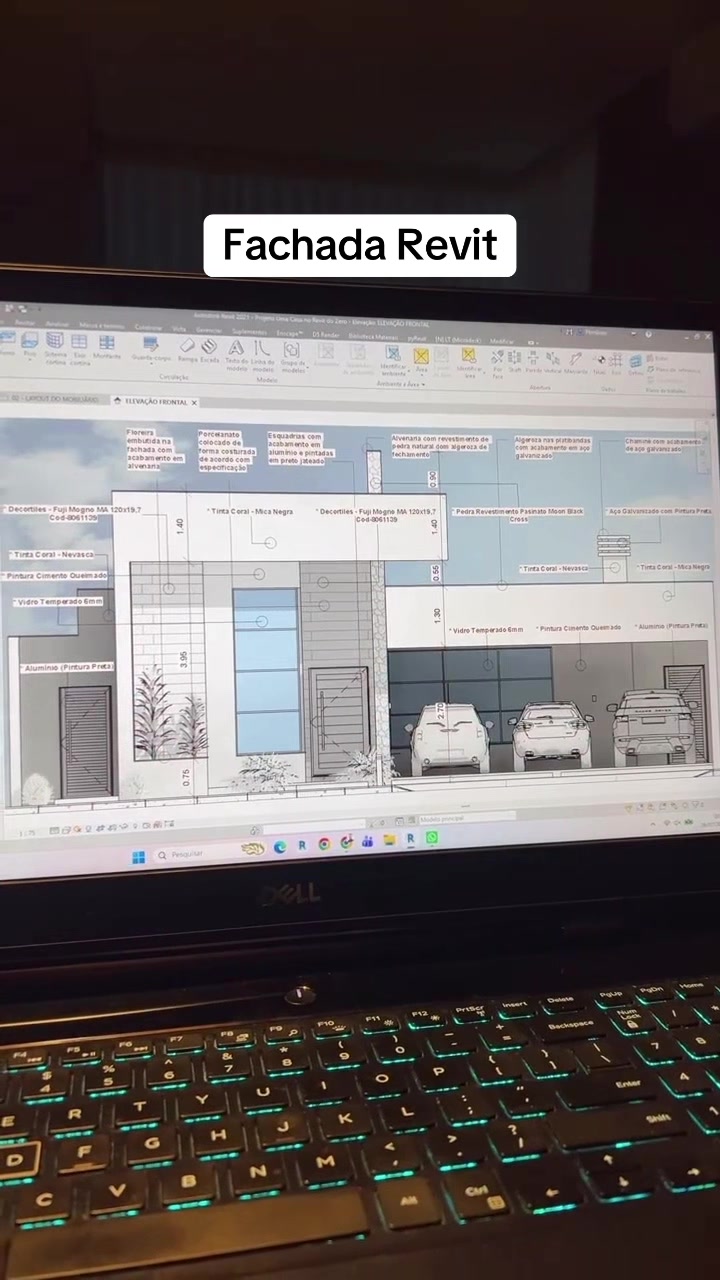Screen dimensions: 720x1280
Task: Select the Identificar ambiente tool
Action: point(394,360)
